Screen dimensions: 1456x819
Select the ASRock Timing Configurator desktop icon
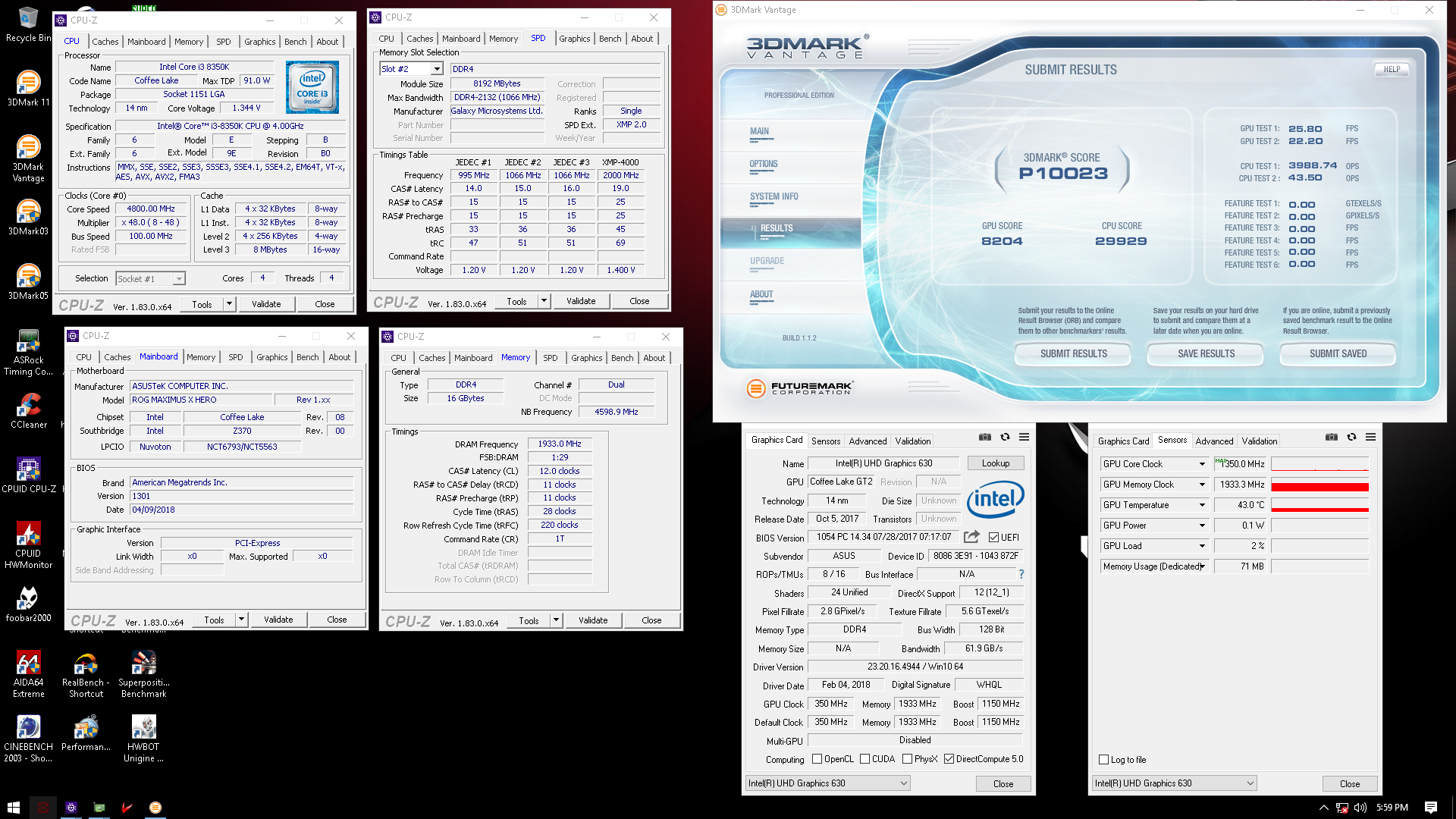28,353
